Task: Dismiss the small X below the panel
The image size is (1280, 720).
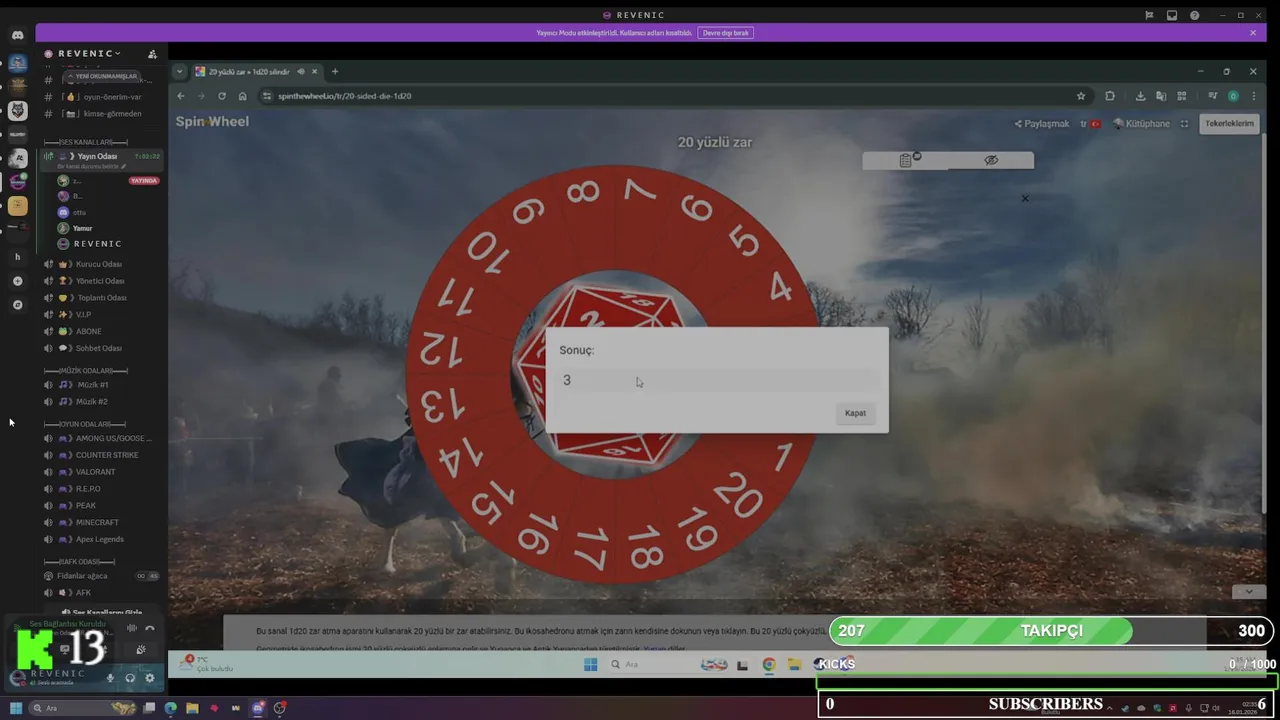Action: coord(1025,198)
